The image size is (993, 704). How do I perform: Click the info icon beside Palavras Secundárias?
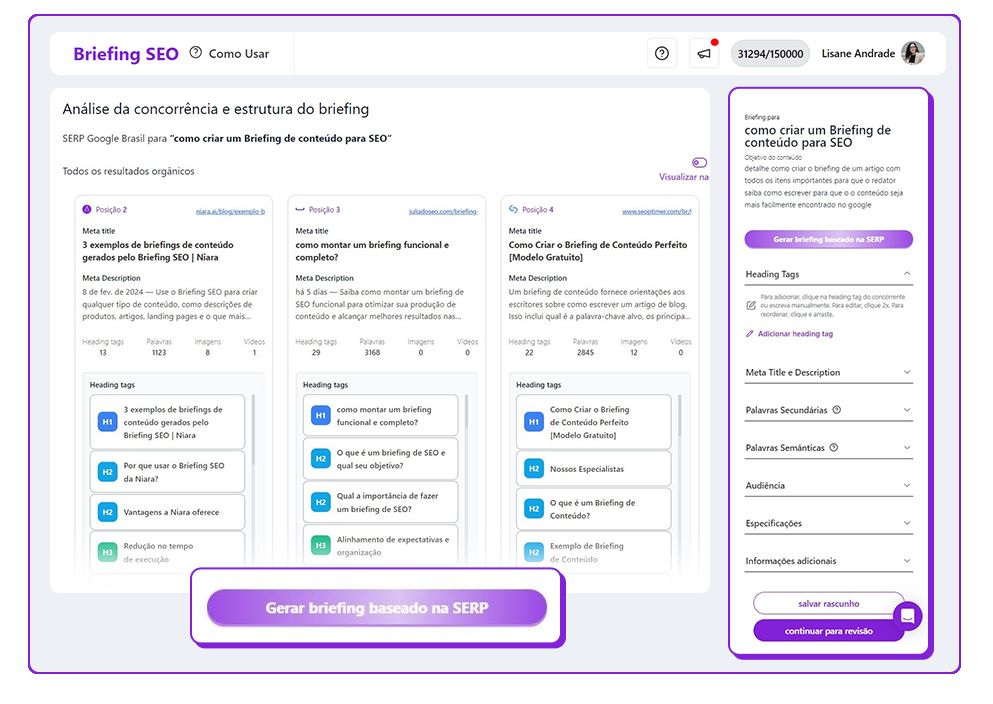[837, 410]
